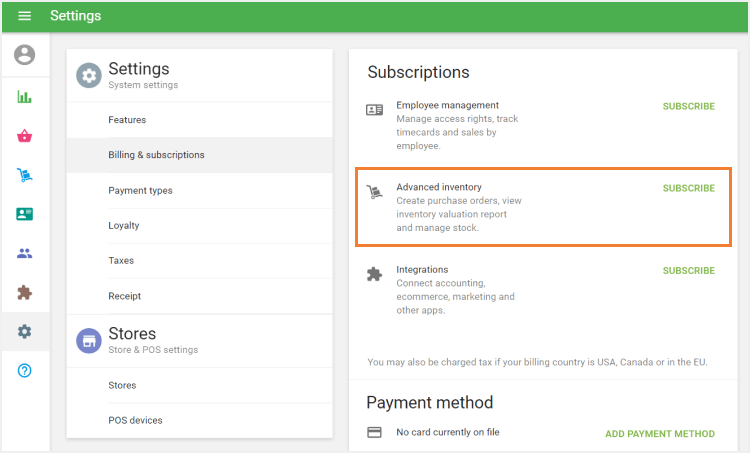Screen dimensions: 750x453
Task: Subscribe to Advanced inventory
Action: coord(688,188)
